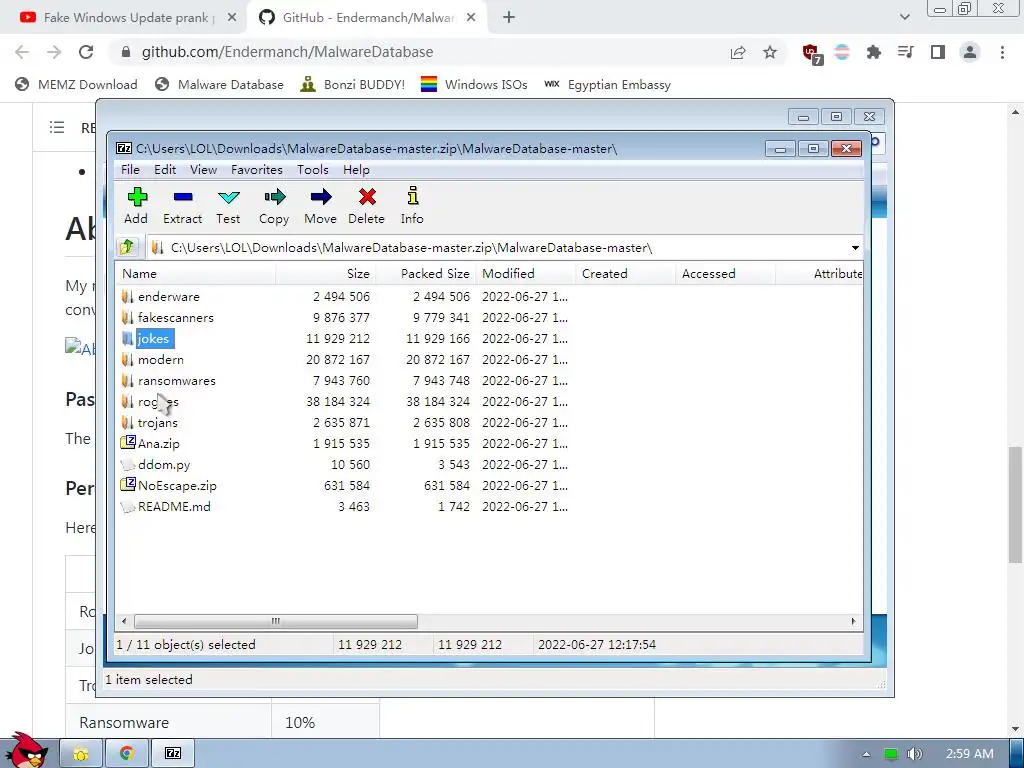Open the Malware Database bookmark

[x=219, y=84]
